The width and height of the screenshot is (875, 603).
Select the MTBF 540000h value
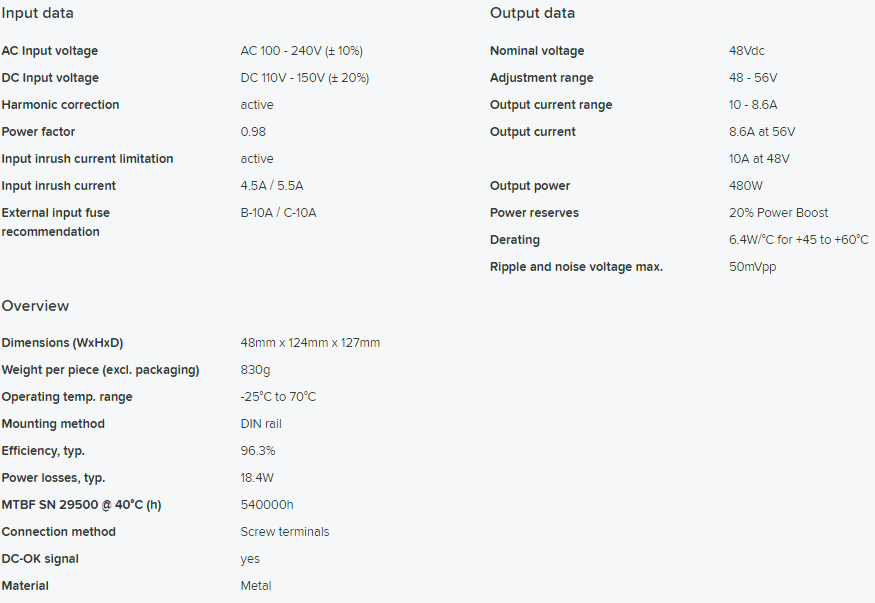pyautogui.click(x=267, y=505)
